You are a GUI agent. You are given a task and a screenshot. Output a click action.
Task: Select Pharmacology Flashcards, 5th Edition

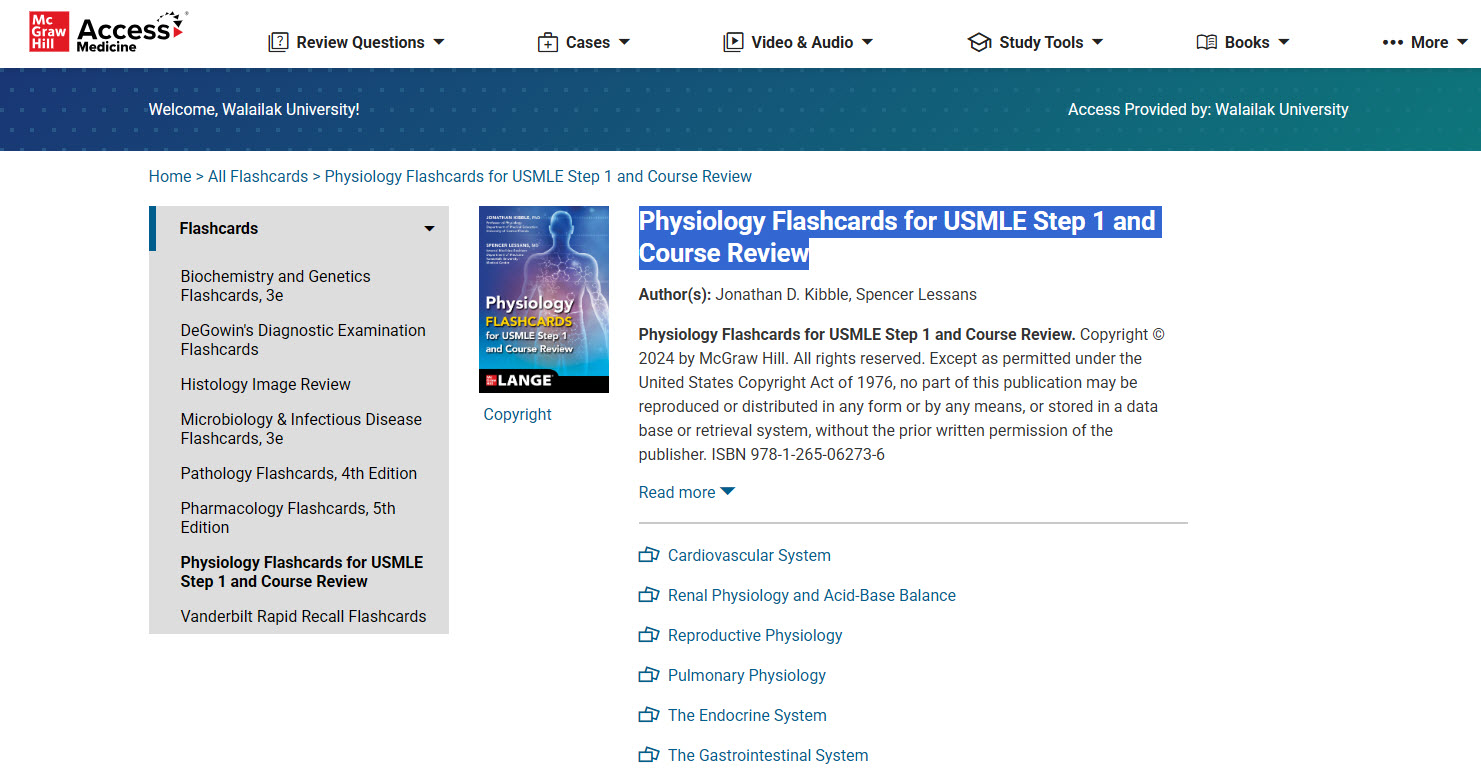(288, 518)
